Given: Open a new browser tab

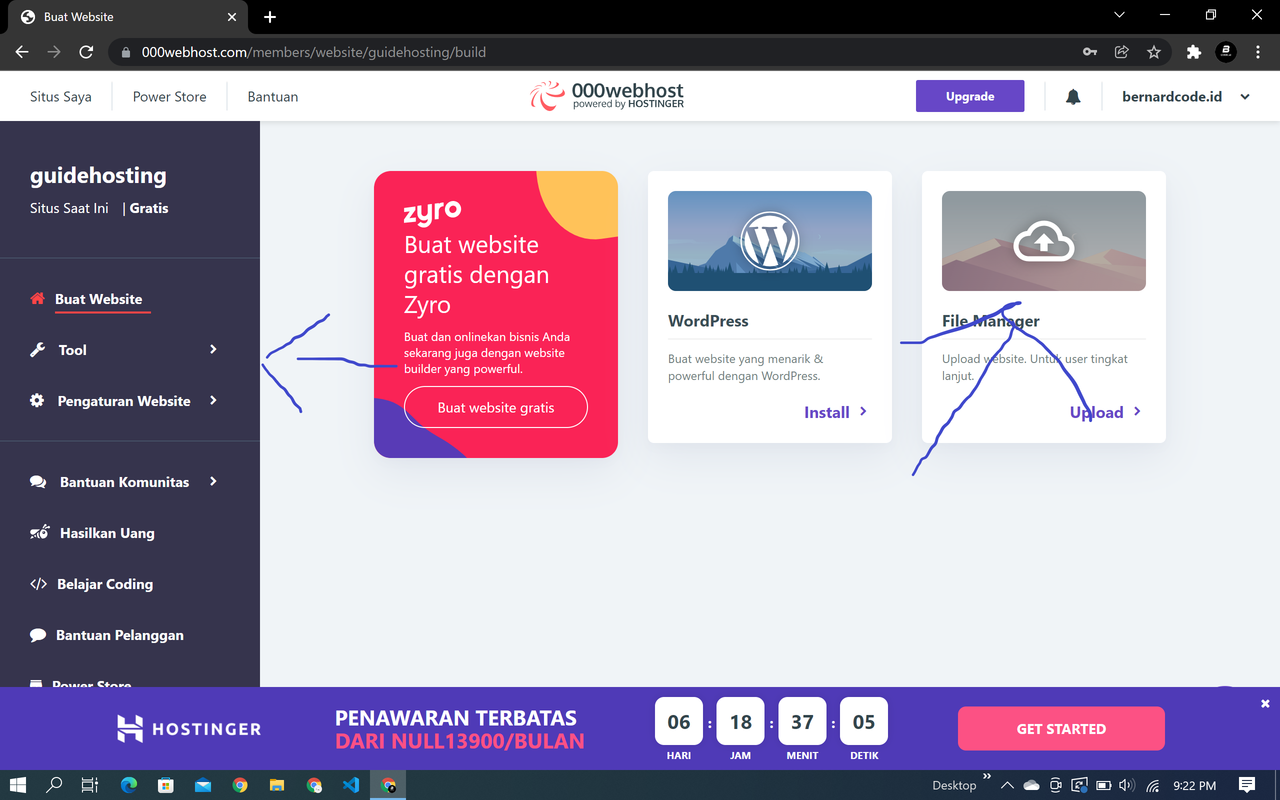Looking at the screenshot, I should click(270, 17).
